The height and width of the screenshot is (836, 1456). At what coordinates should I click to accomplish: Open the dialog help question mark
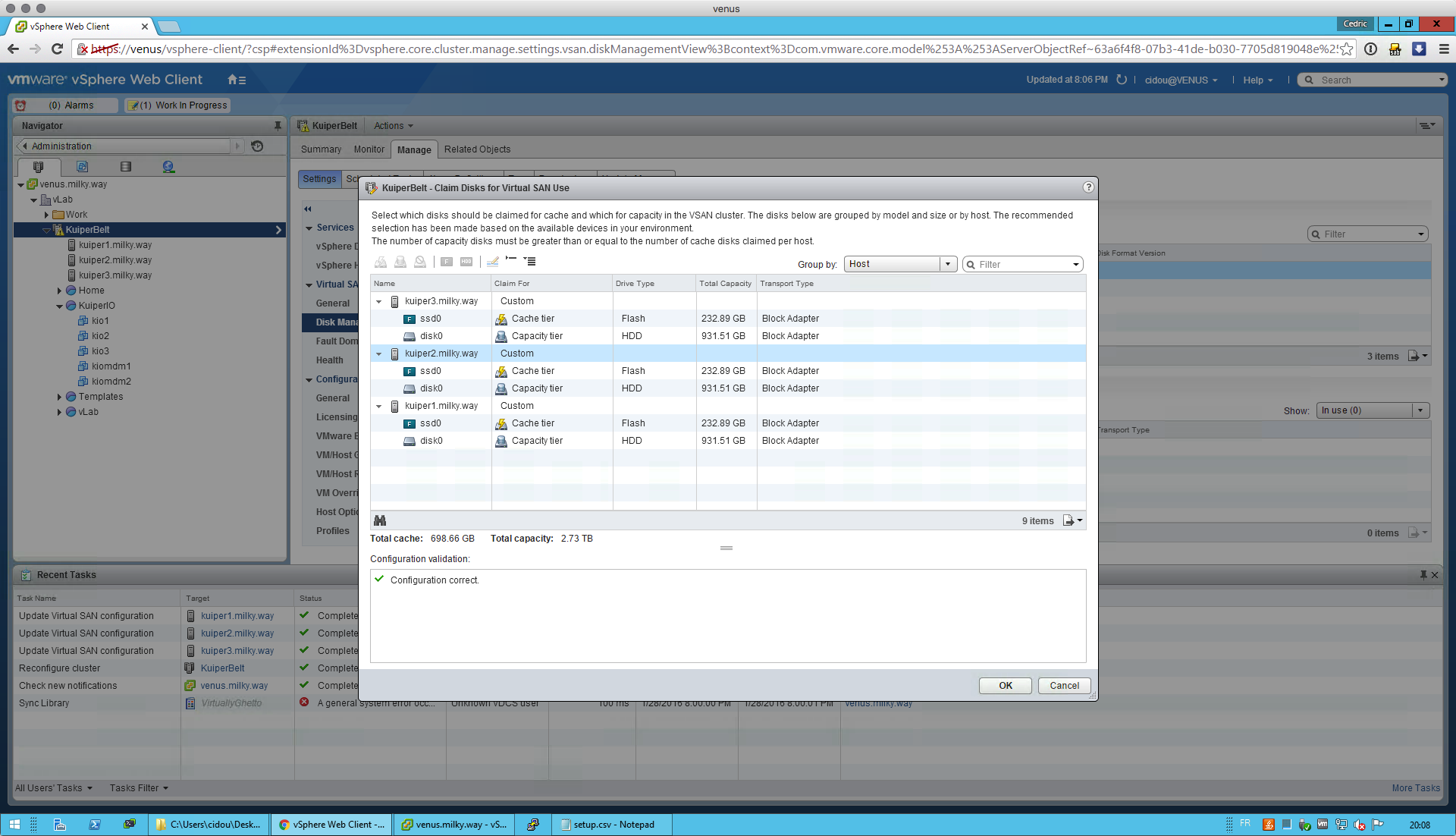[1088, 187]
